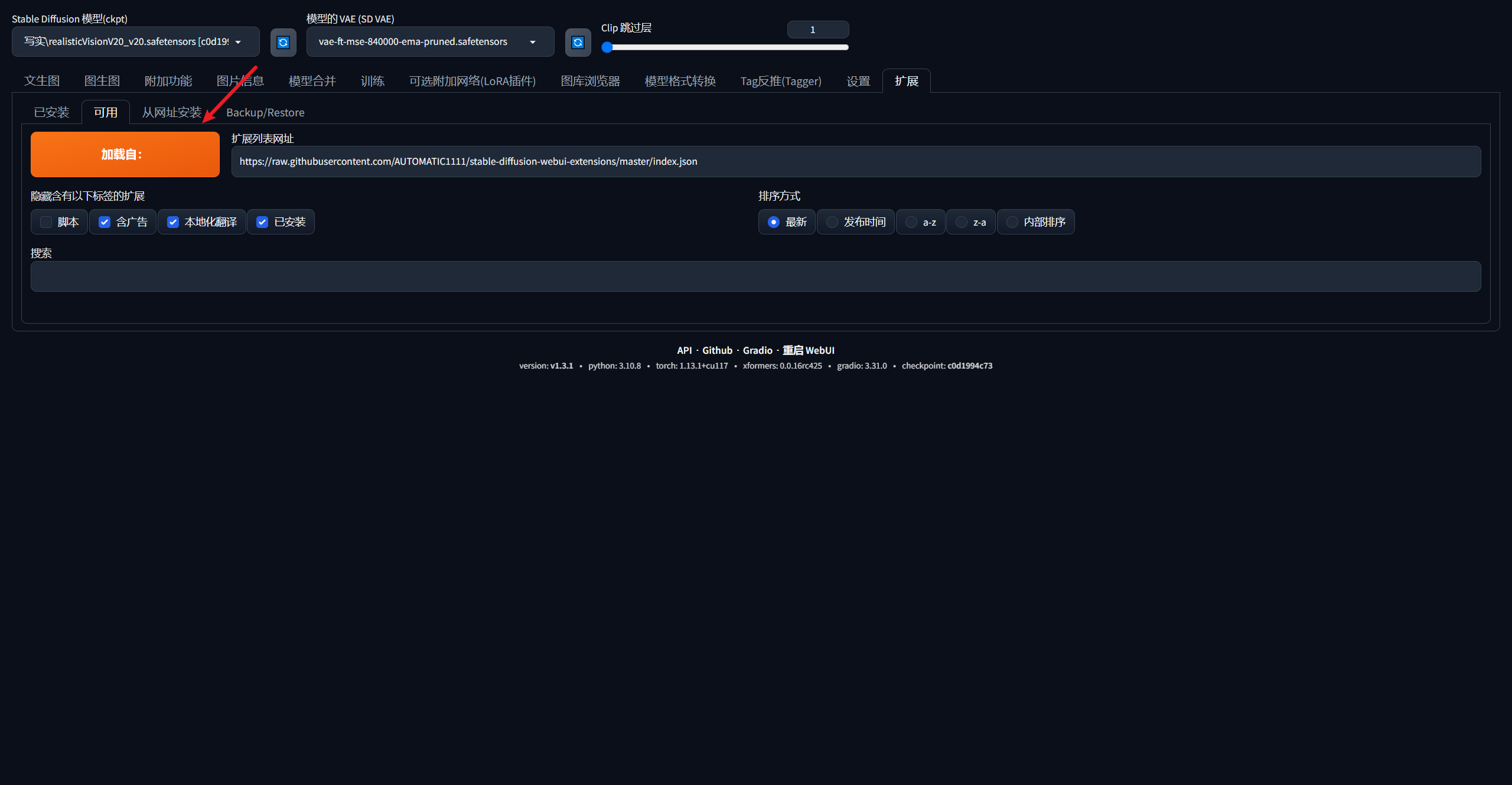This screenshot has height=785, width=1512.
Task: Click the 扩展列表网址 URL field
Action: pyautogui.click(x=856, y=161)
